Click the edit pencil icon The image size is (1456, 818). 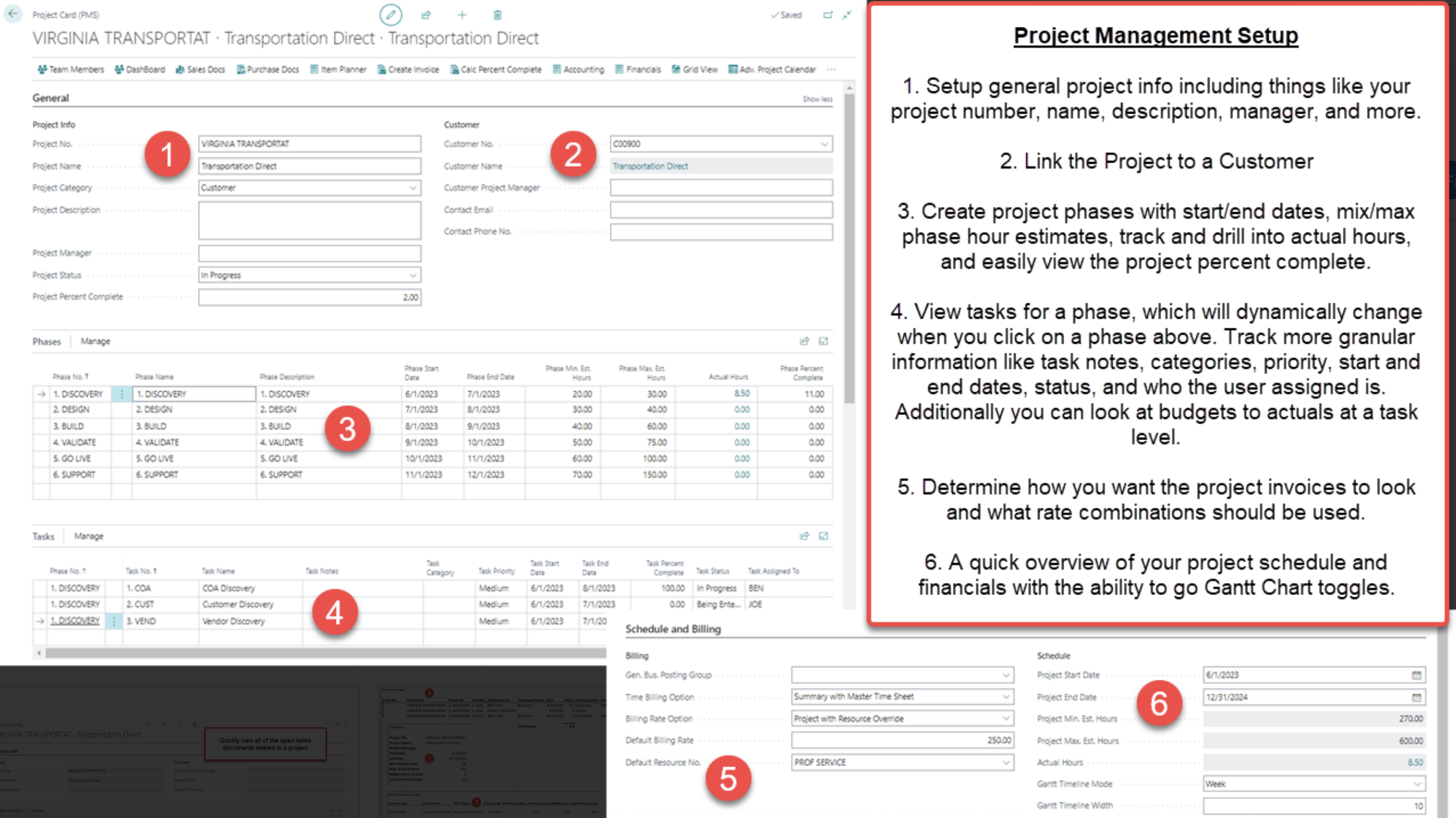391,14
